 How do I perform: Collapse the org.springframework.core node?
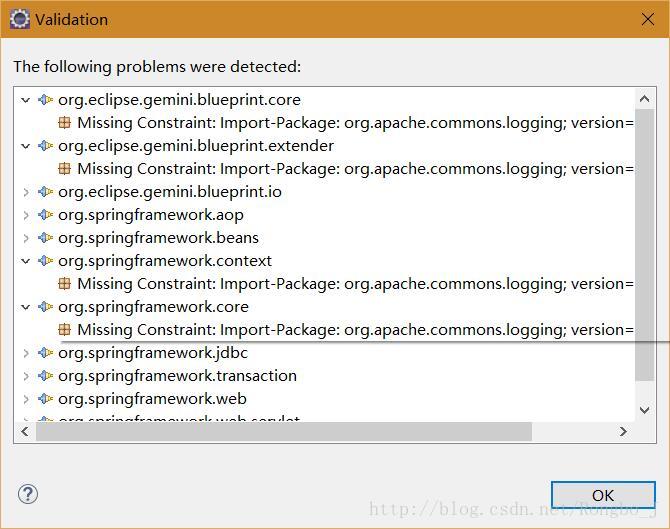26,307
